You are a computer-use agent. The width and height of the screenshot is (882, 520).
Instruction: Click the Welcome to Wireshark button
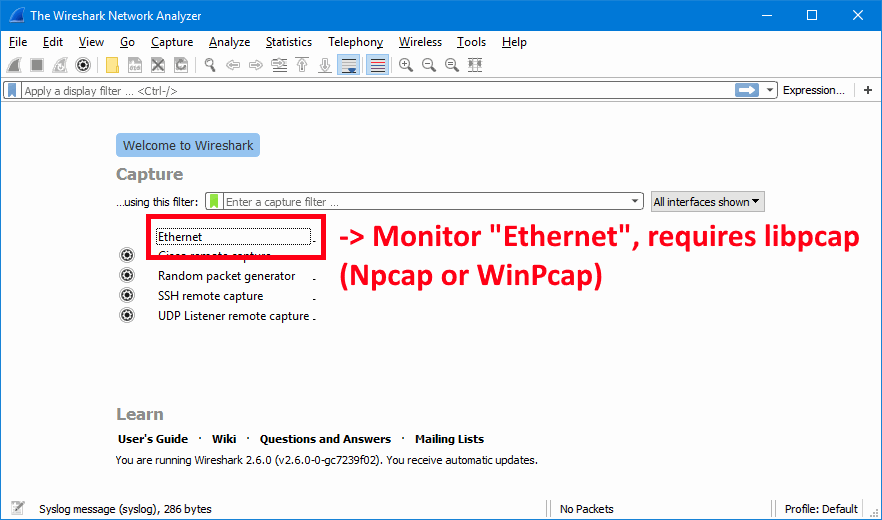(188, 145)
